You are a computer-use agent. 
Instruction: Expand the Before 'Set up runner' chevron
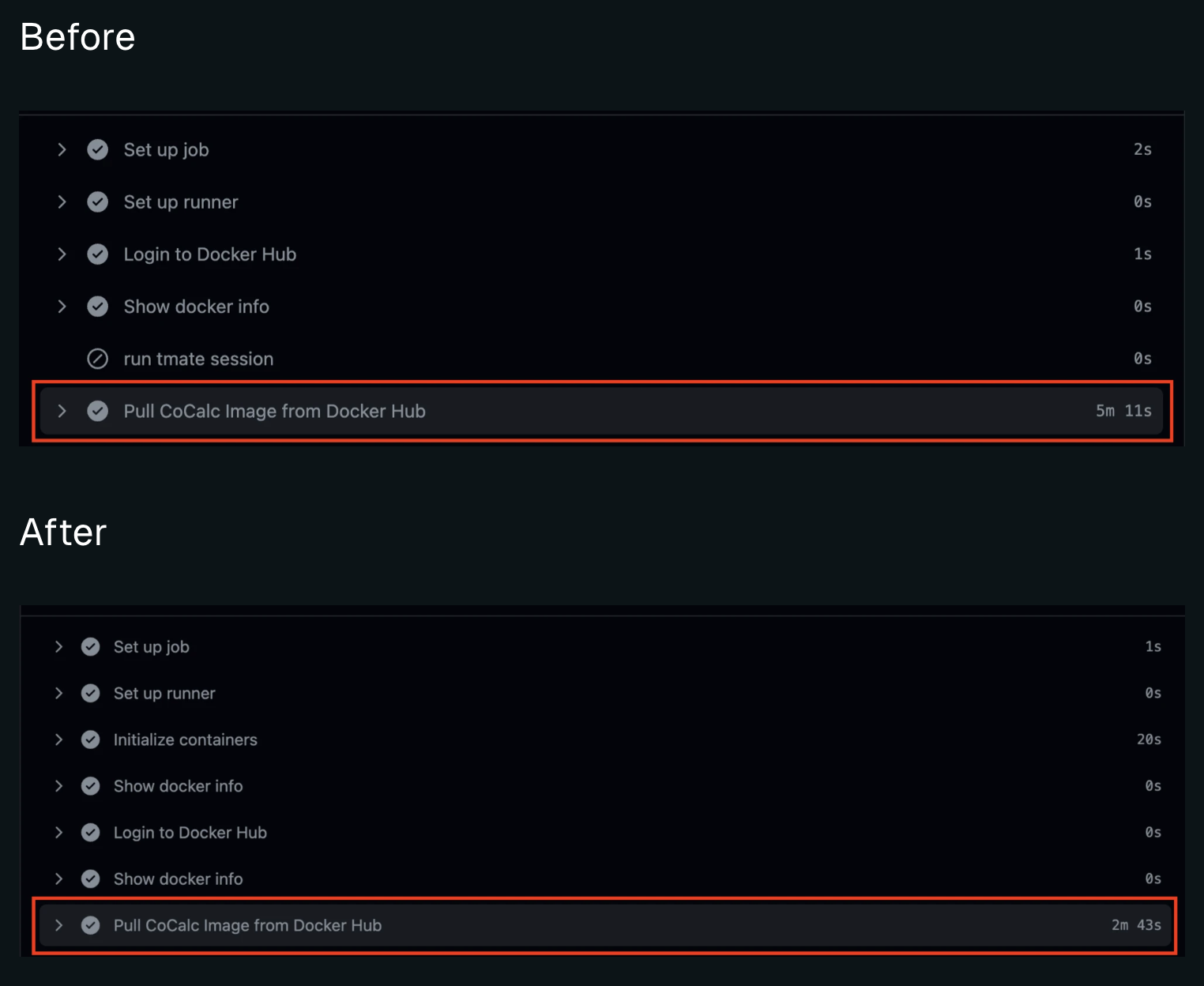click(62, 201)
